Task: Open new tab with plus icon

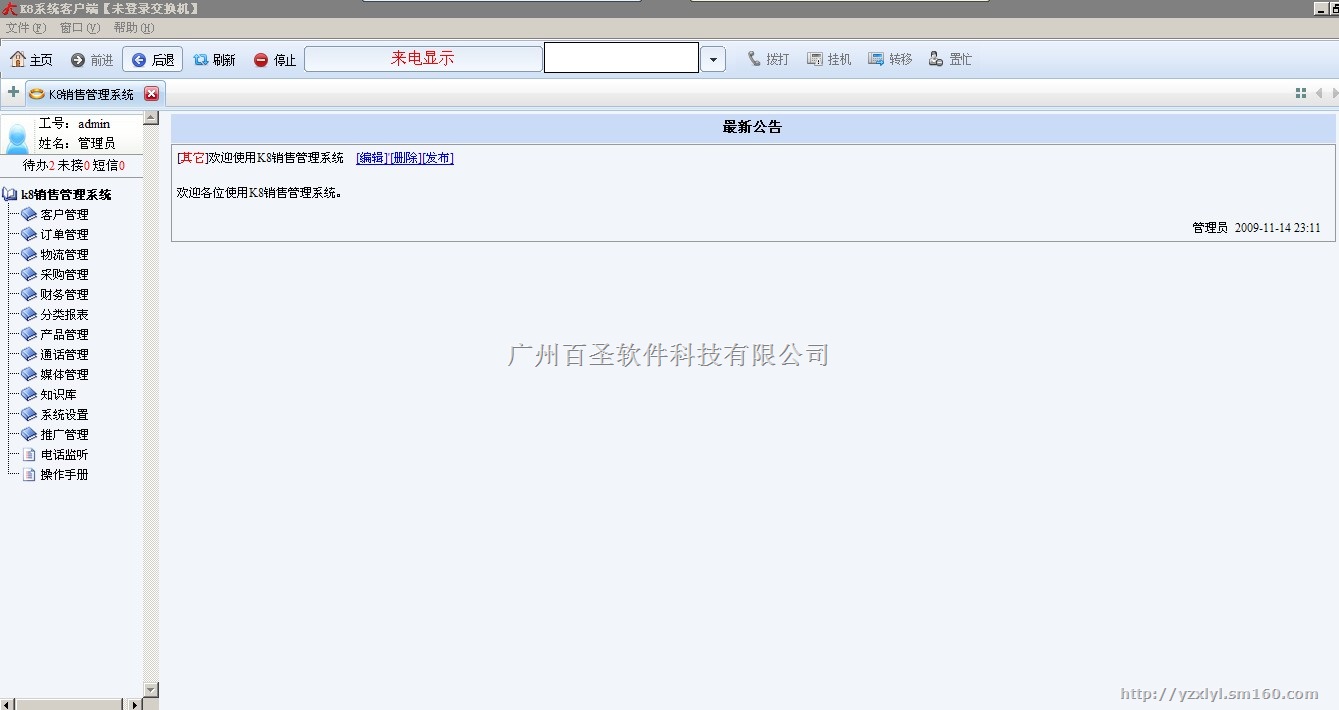Action: tap(13, 93)
